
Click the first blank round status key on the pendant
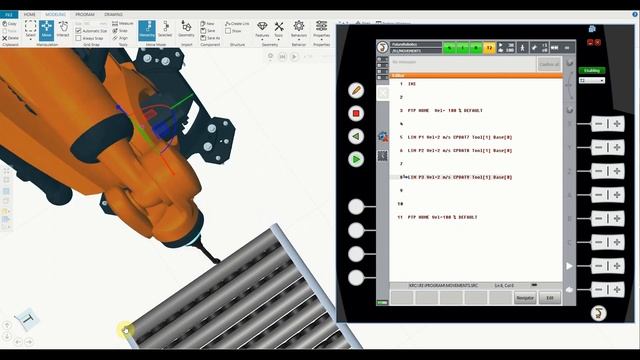(x=356, y=207)
